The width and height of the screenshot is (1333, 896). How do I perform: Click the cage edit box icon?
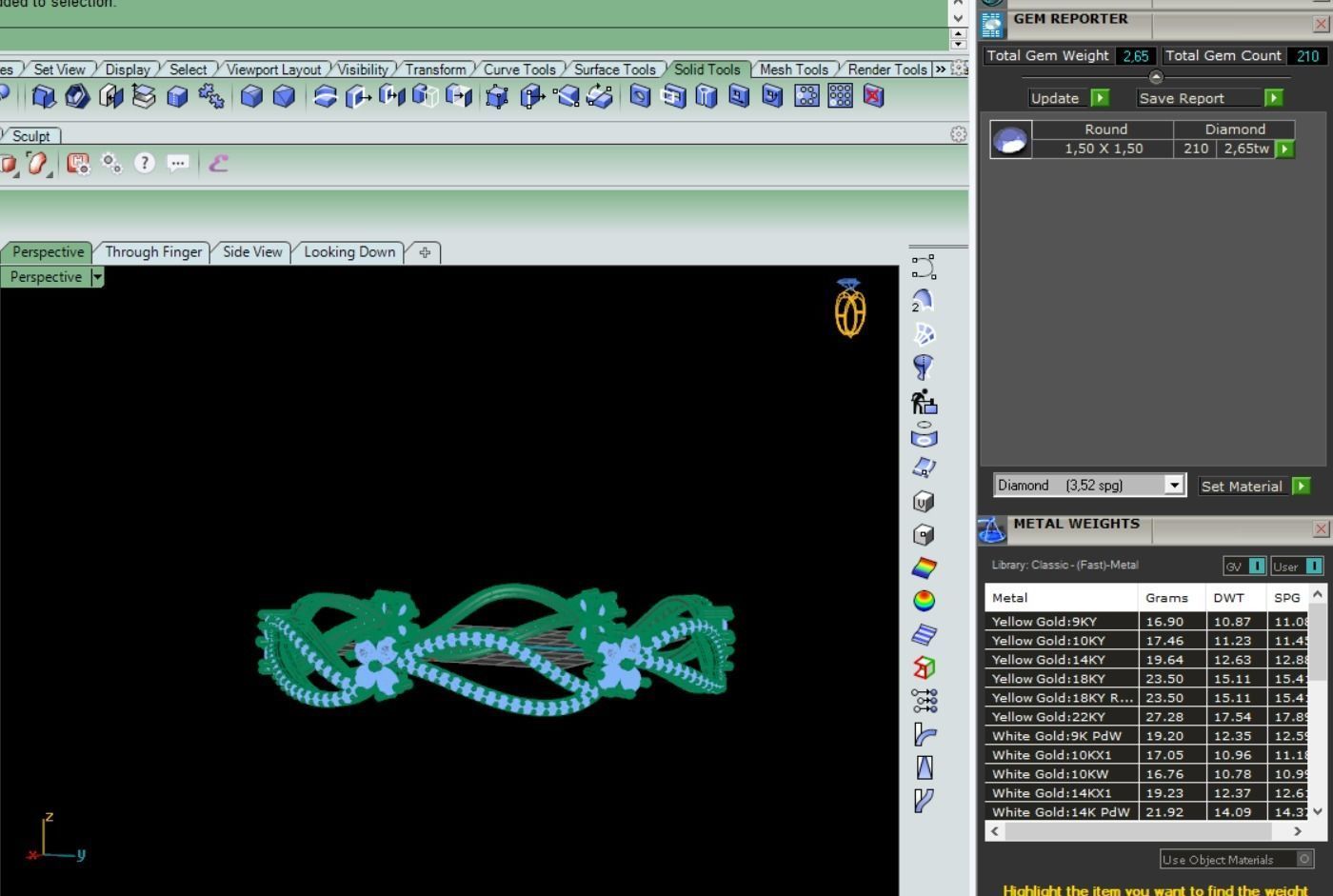[496, 96]
